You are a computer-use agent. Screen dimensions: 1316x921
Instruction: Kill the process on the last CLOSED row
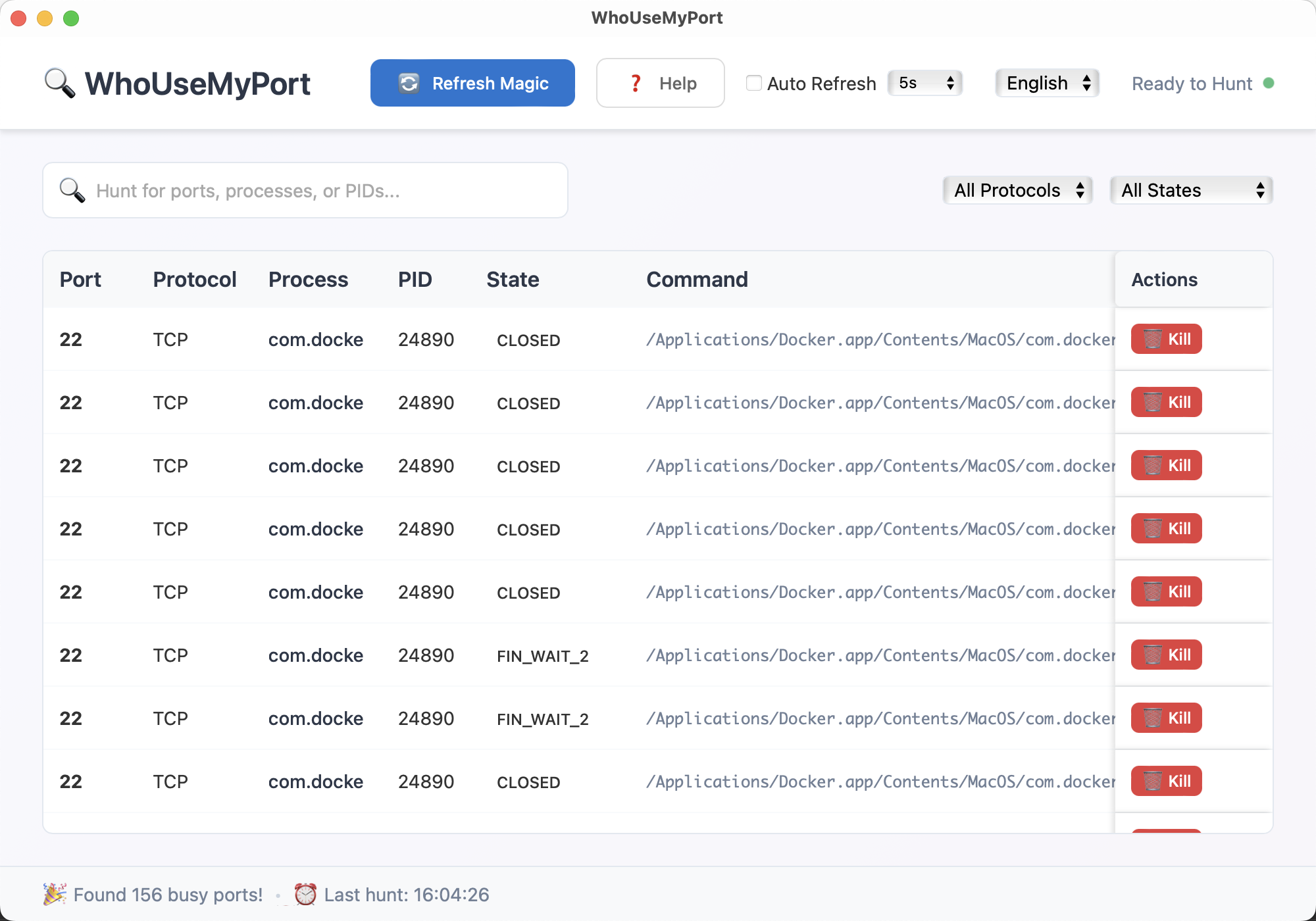pyautogui.click(x=1166, y=781)
